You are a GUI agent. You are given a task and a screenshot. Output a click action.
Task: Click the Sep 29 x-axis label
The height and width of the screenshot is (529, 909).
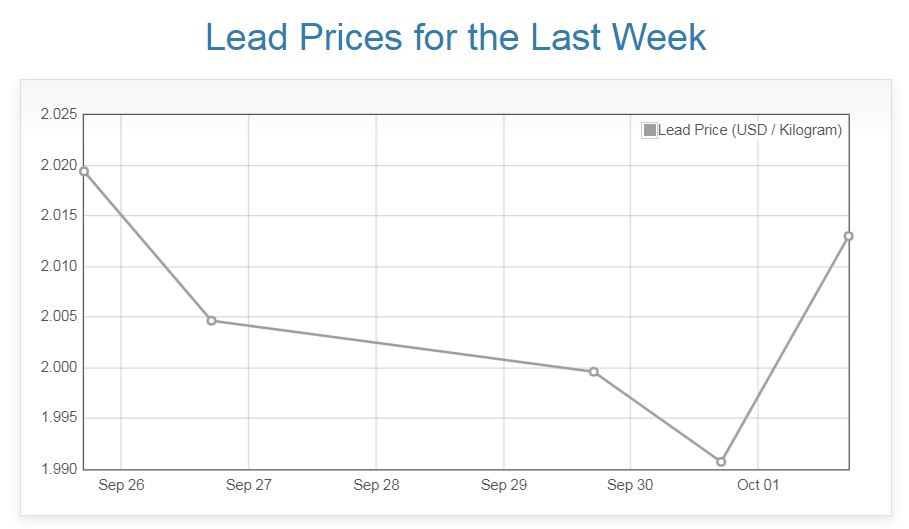(503, 486)
